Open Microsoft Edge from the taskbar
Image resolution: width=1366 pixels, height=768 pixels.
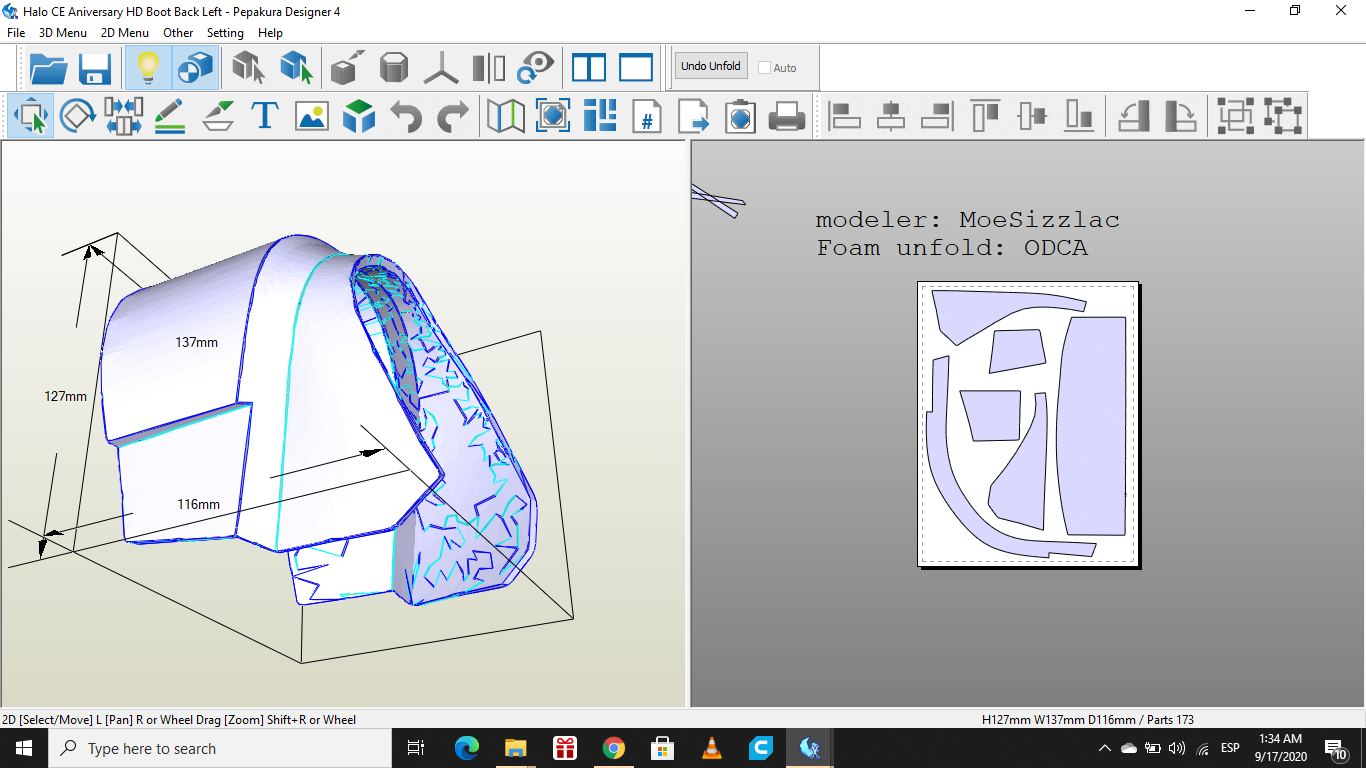pyautogui.click(x=467, y=748)
